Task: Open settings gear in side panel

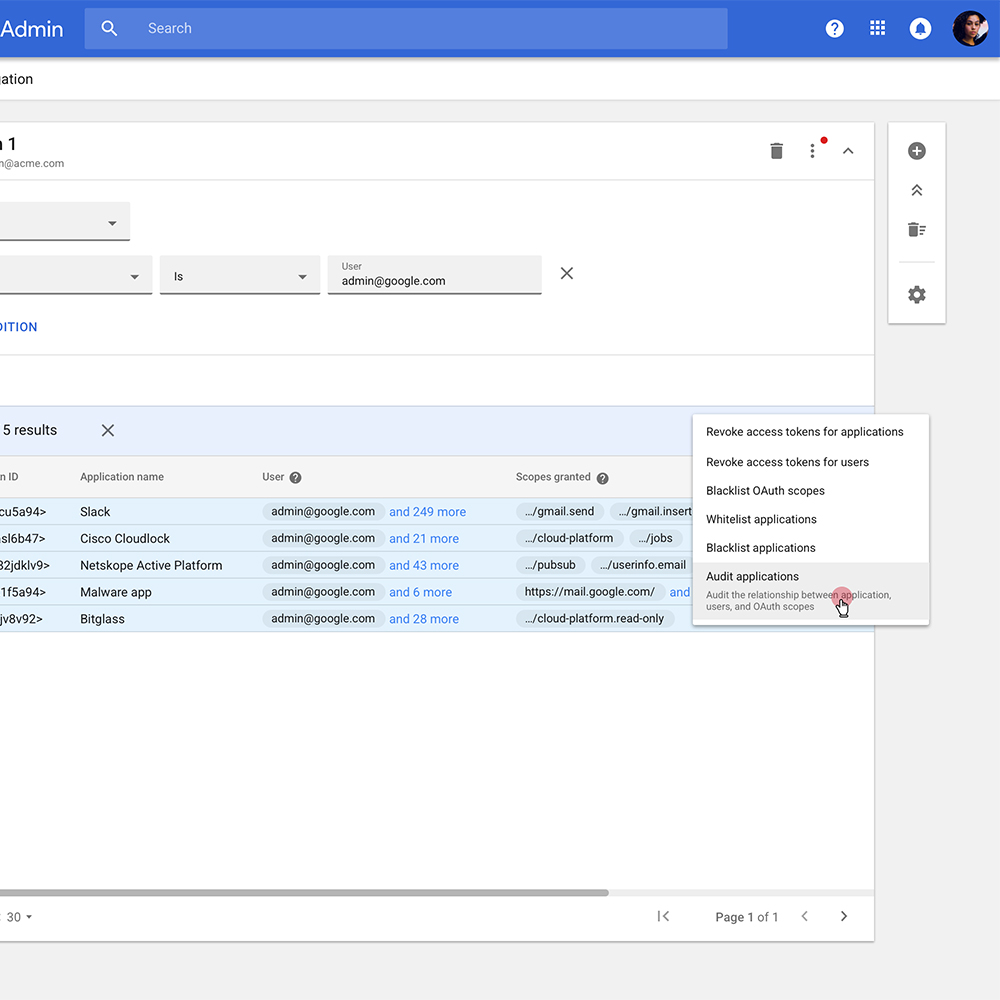Action: point(916,295)
